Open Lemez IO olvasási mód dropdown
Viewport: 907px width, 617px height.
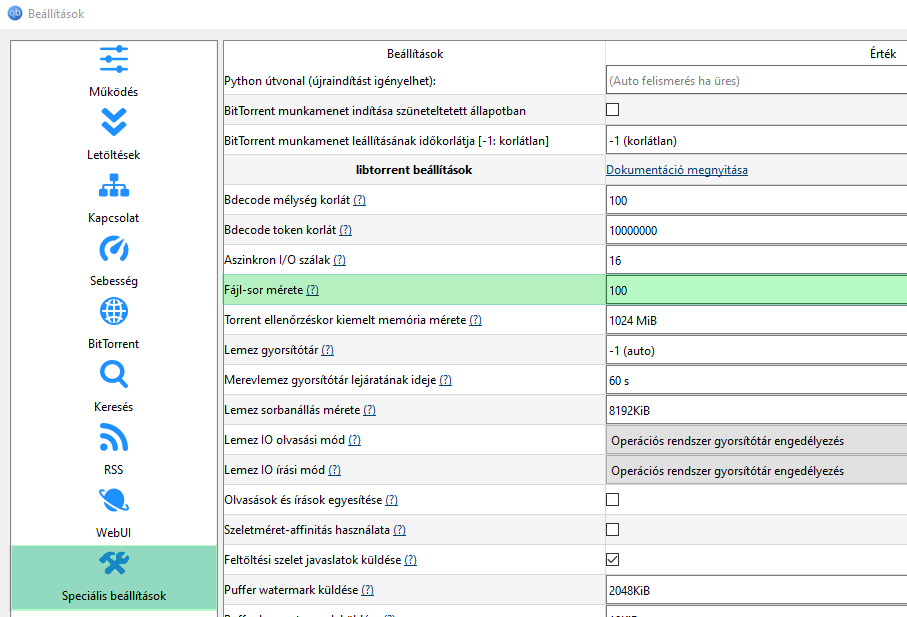coord(756,441)
